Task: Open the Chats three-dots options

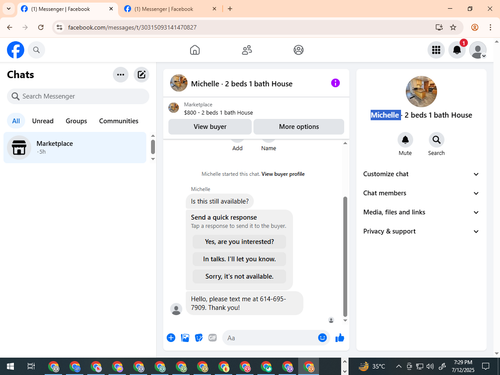Action: [121, 75]
